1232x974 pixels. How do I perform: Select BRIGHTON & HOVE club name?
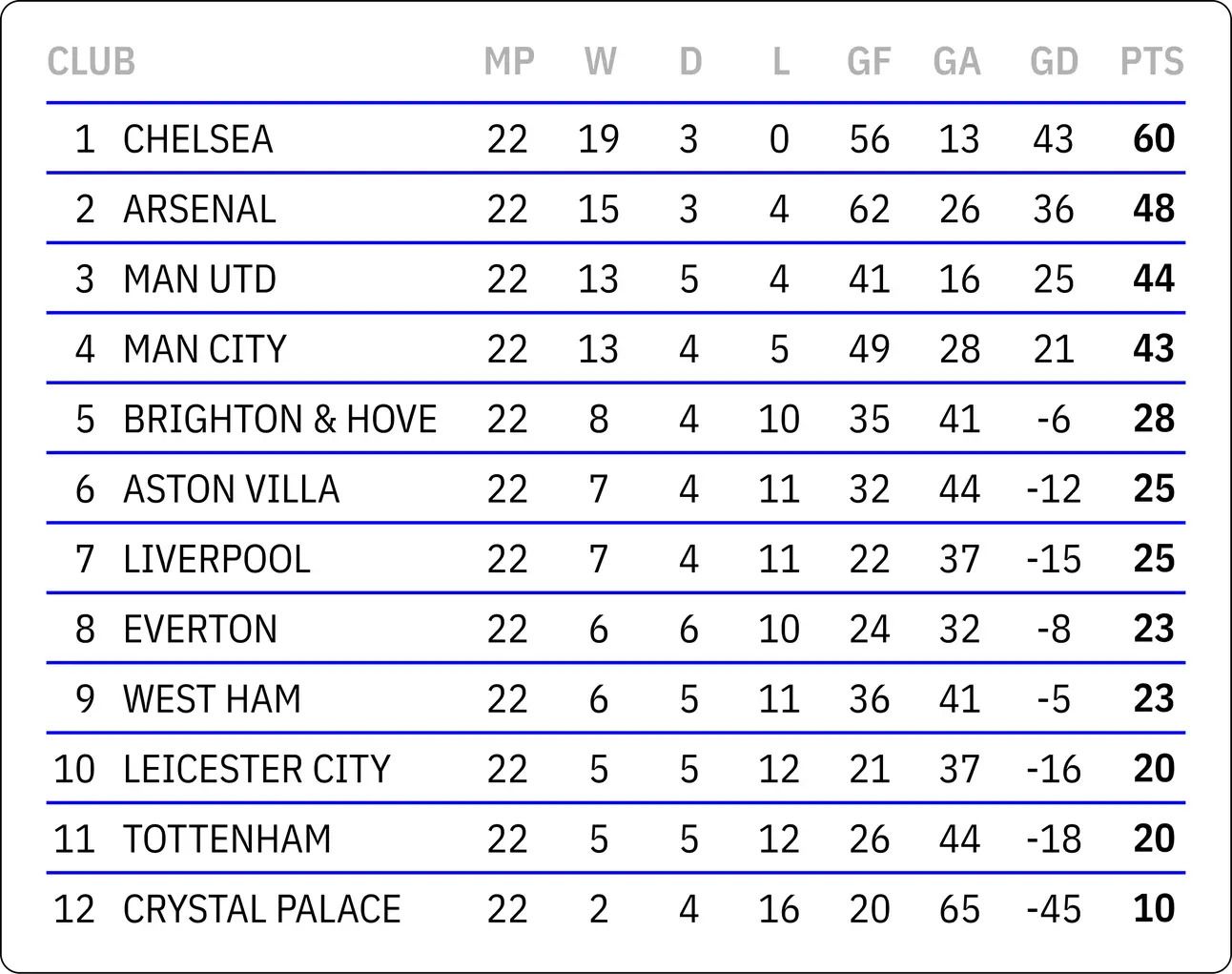[x=280, y=420]
